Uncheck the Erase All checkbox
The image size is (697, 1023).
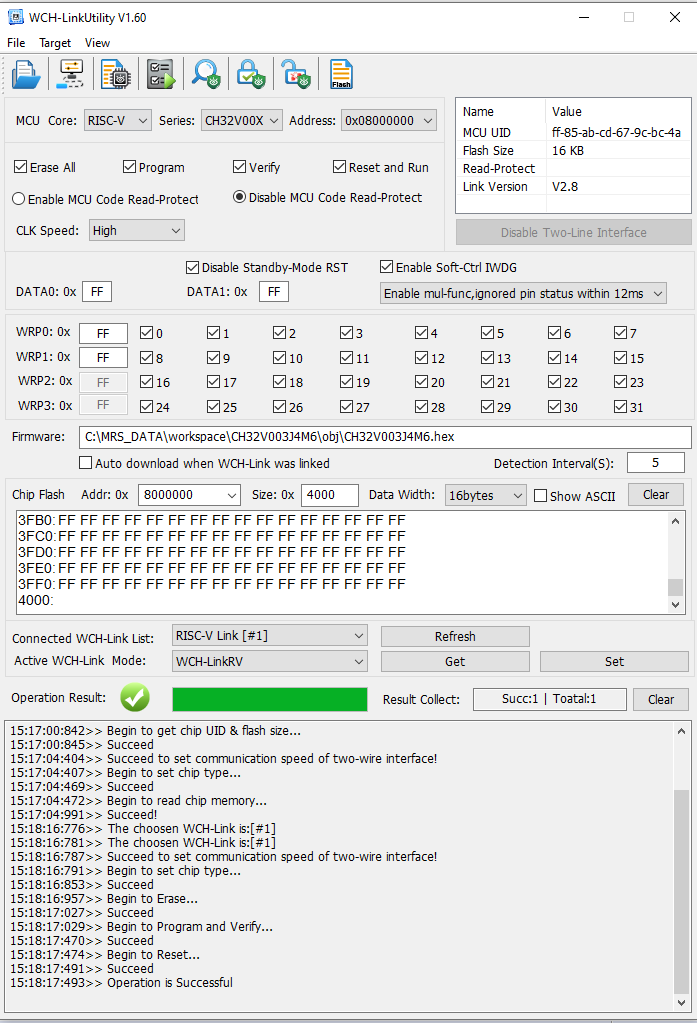tap(21, 167)
